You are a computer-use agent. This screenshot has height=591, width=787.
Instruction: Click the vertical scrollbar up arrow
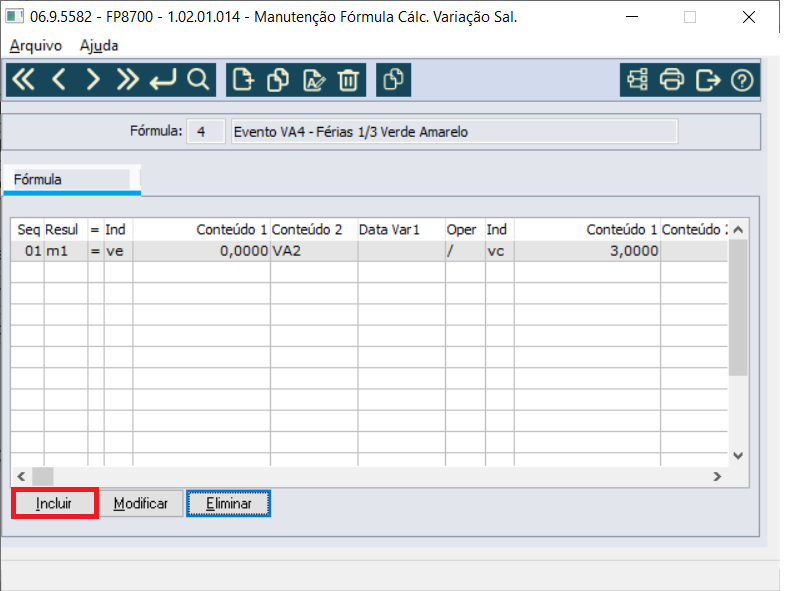[738, 229]
